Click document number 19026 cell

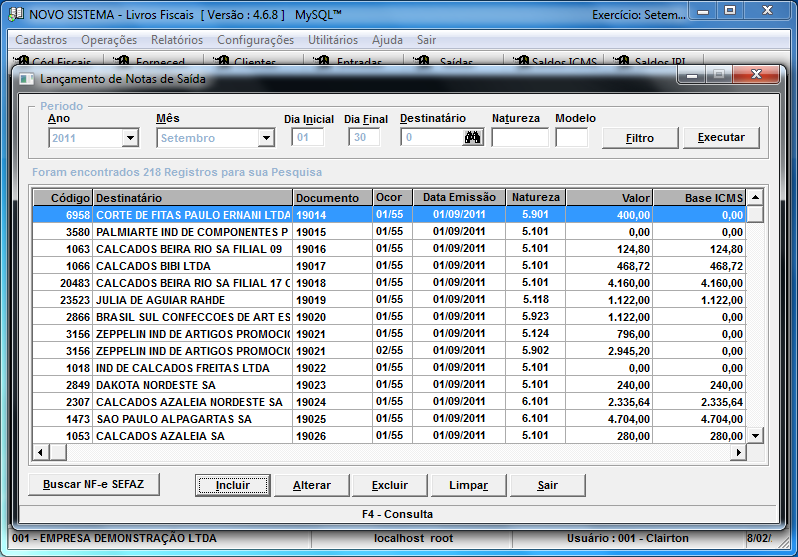tap(333, 436)
